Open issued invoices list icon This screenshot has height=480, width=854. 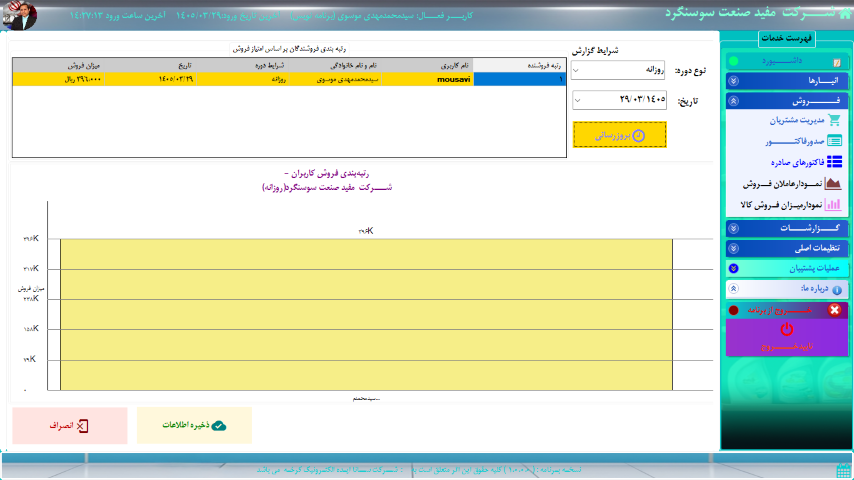coord(834,162)
